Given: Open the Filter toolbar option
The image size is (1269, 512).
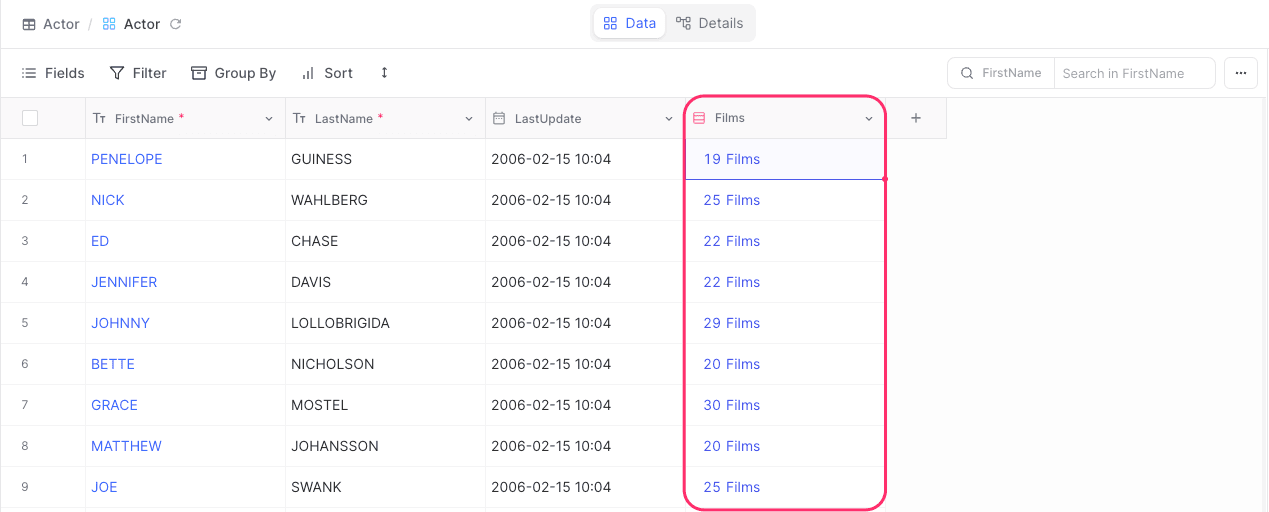Looking at the screenshot, I should coord(138,73).
